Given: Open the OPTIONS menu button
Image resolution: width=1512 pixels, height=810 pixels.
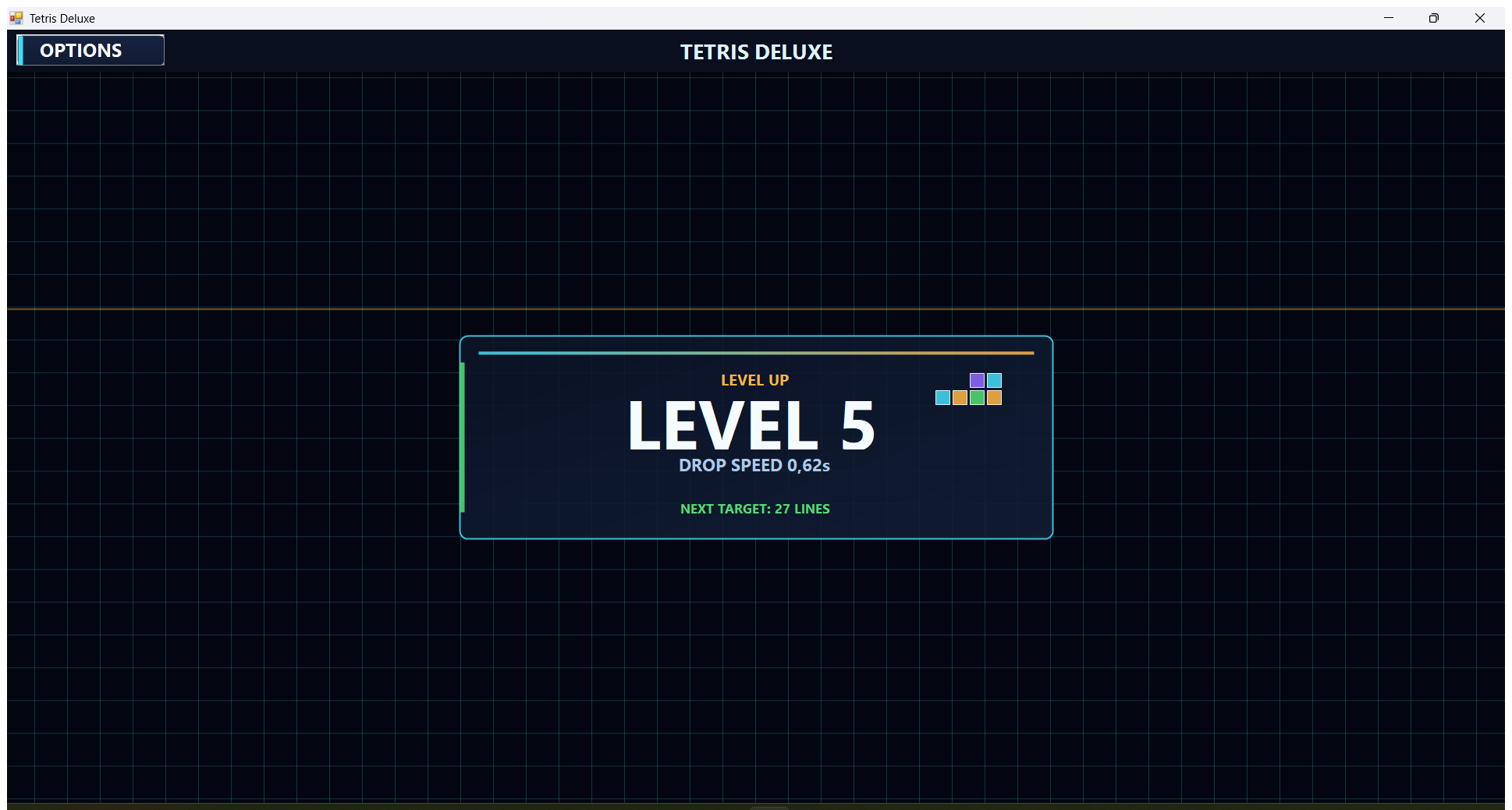Looking at the screenshot, I should coord(91,50).
